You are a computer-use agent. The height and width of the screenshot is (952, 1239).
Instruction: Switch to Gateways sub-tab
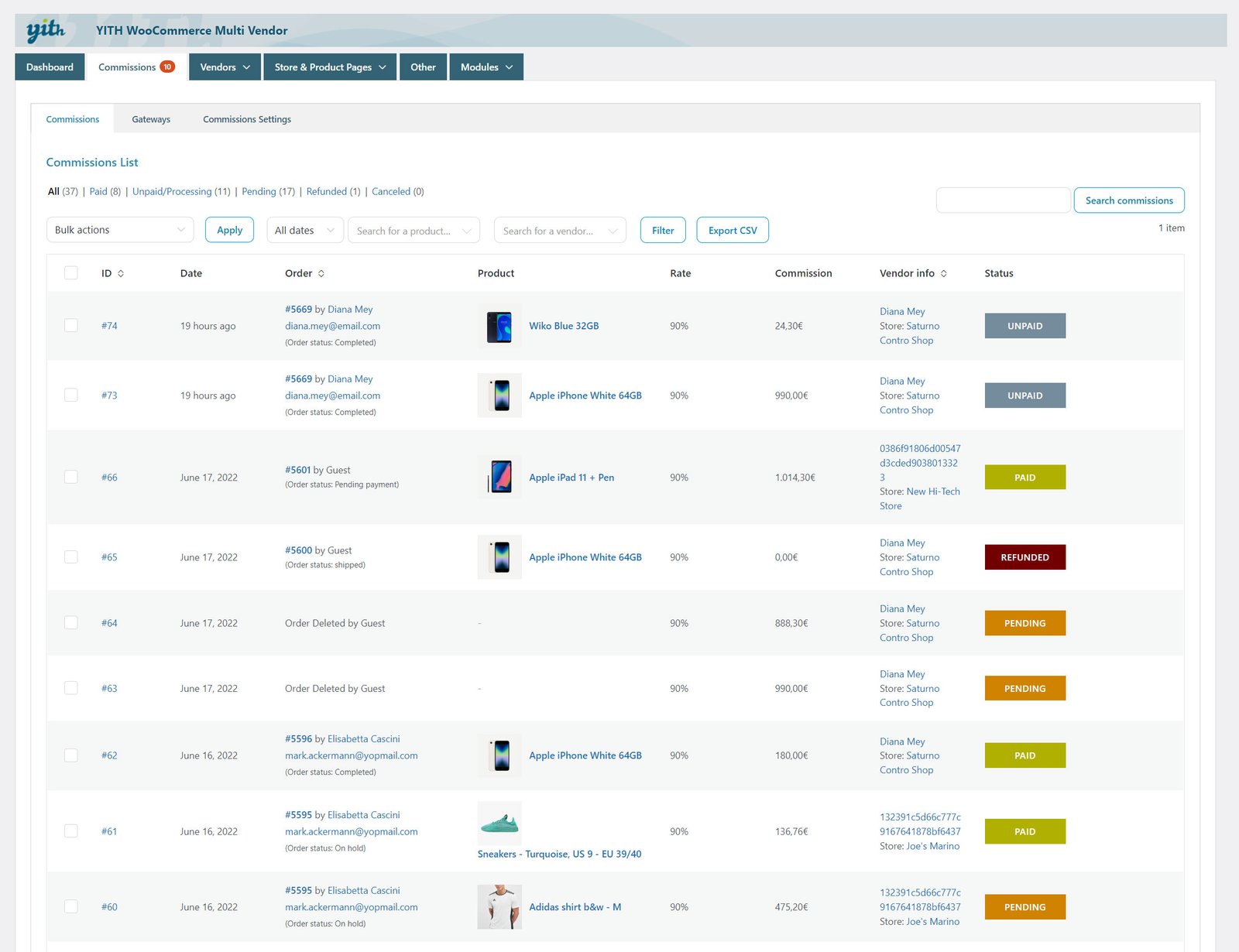point(151,119)
